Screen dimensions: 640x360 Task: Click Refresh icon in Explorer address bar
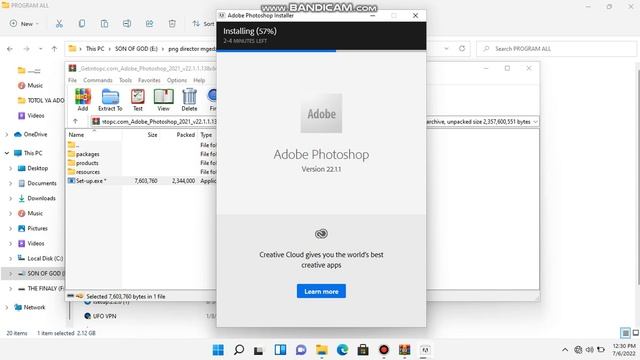[462, 49]
